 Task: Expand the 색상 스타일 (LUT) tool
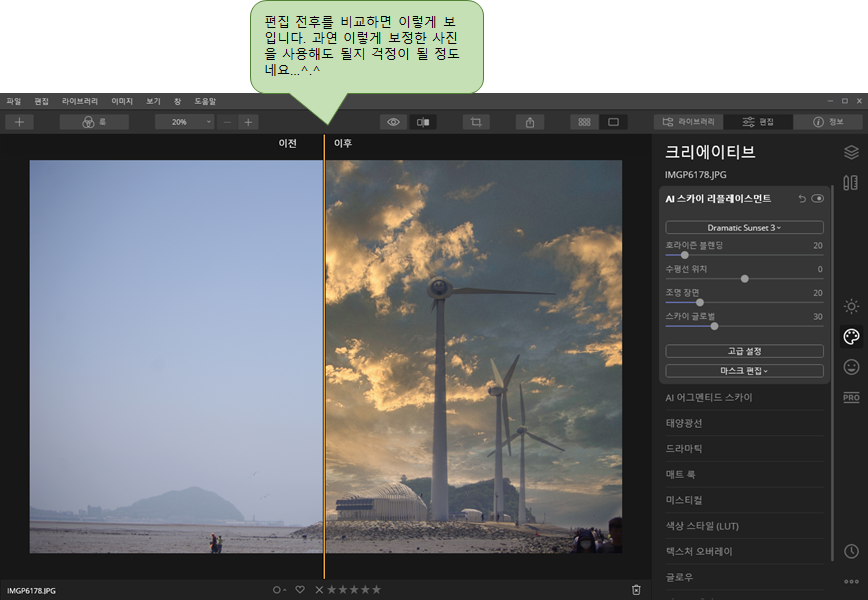[x=744, y=526]
